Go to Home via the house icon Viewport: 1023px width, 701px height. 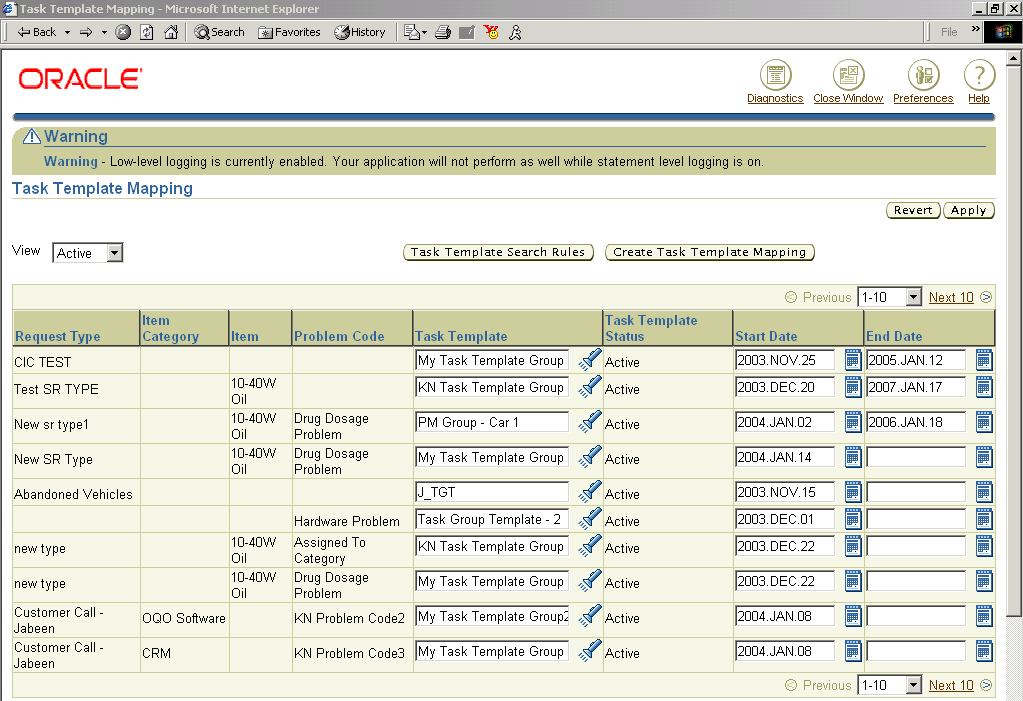(171, 32)
